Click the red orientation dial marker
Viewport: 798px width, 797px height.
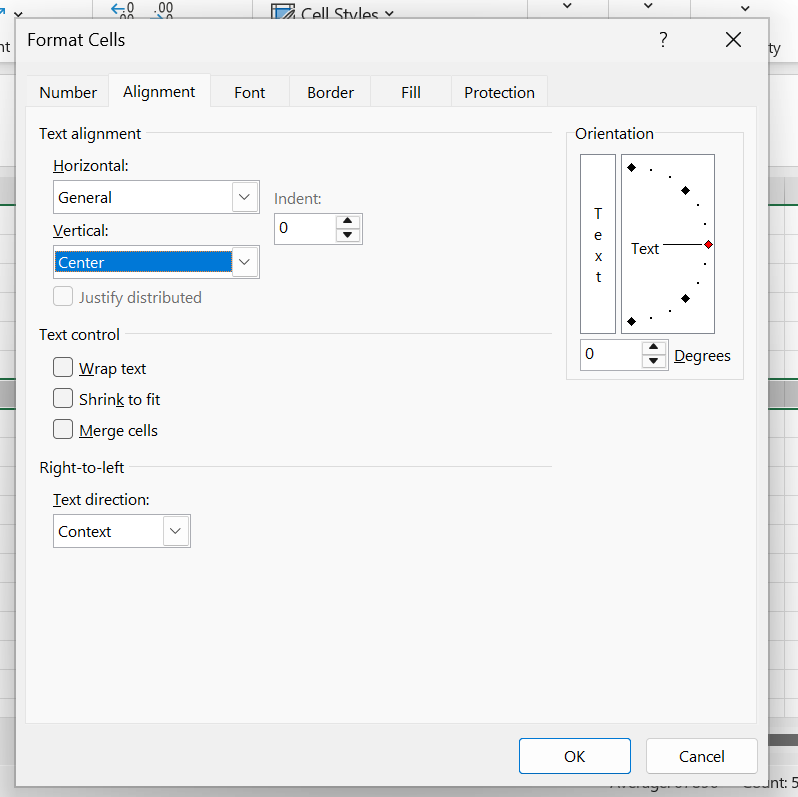(708, 245)
